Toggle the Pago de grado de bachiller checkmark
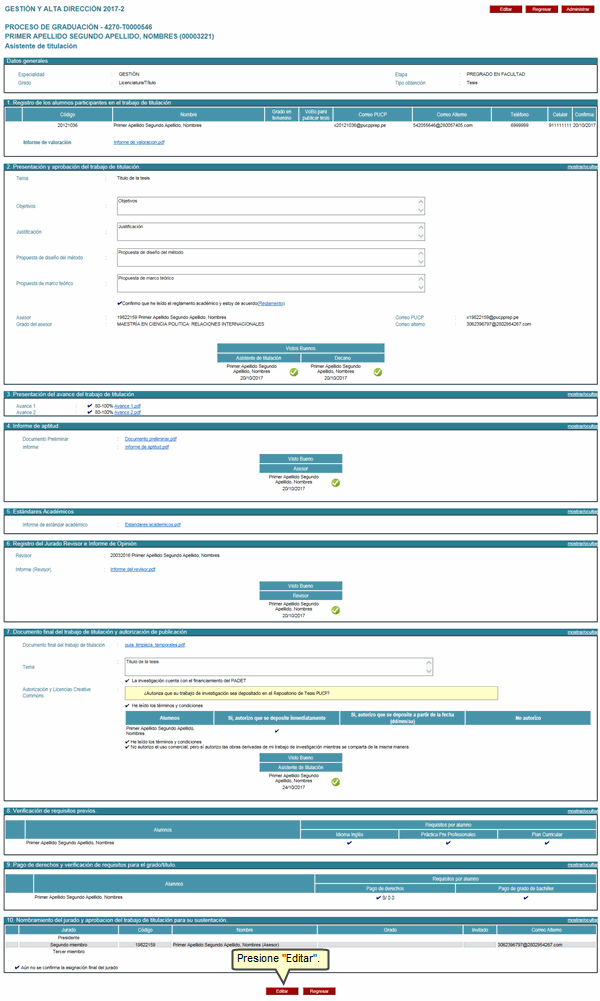Viewport: 600px width, 1001px height. [x=526, y=898]
